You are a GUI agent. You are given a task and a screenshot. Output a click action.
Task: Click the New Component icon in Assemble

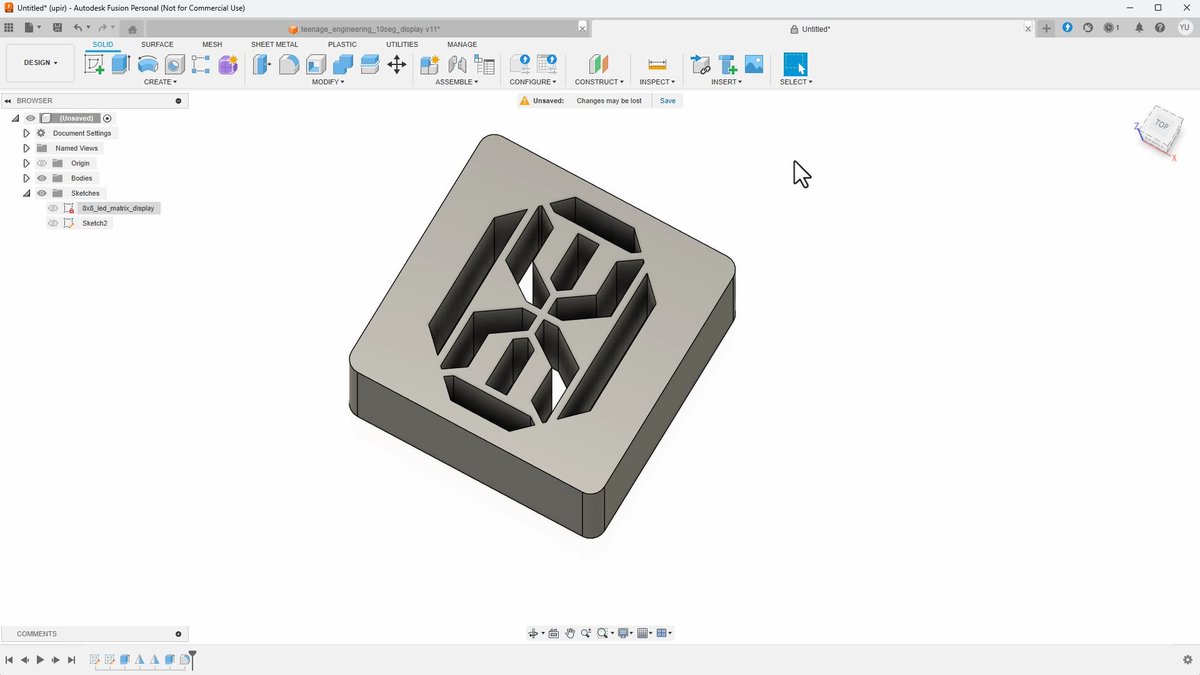click(430, 65)
